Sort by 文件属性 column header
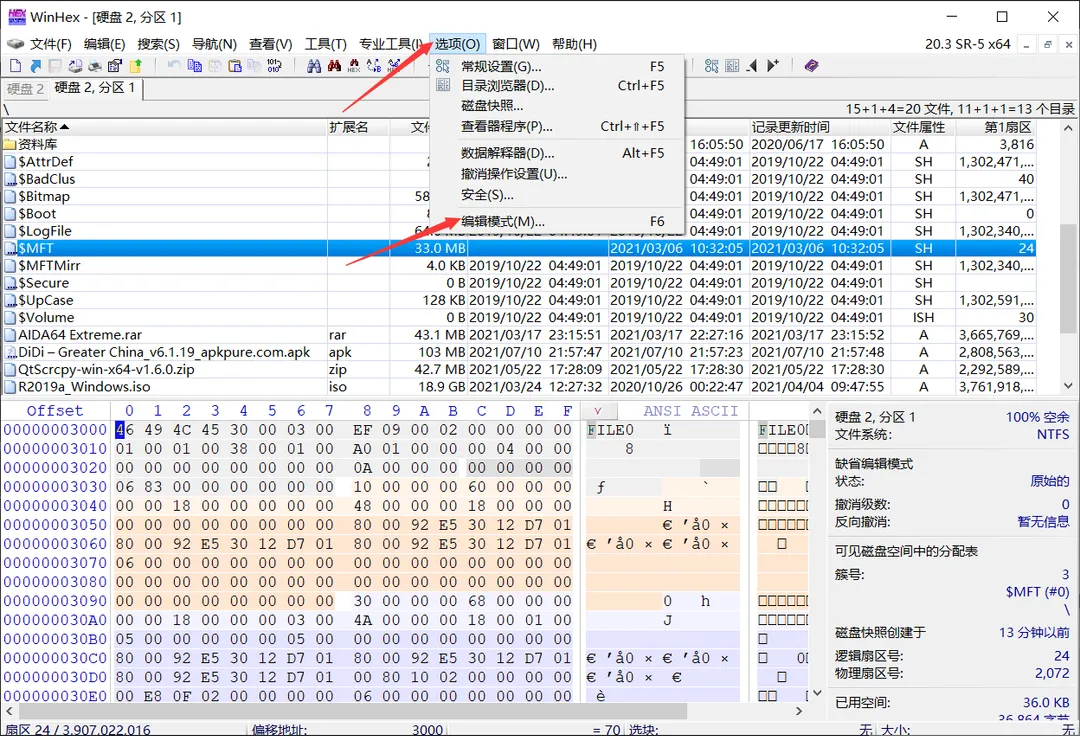The height and width of the screenshot is (736, 1080). [x=922, y=127]
